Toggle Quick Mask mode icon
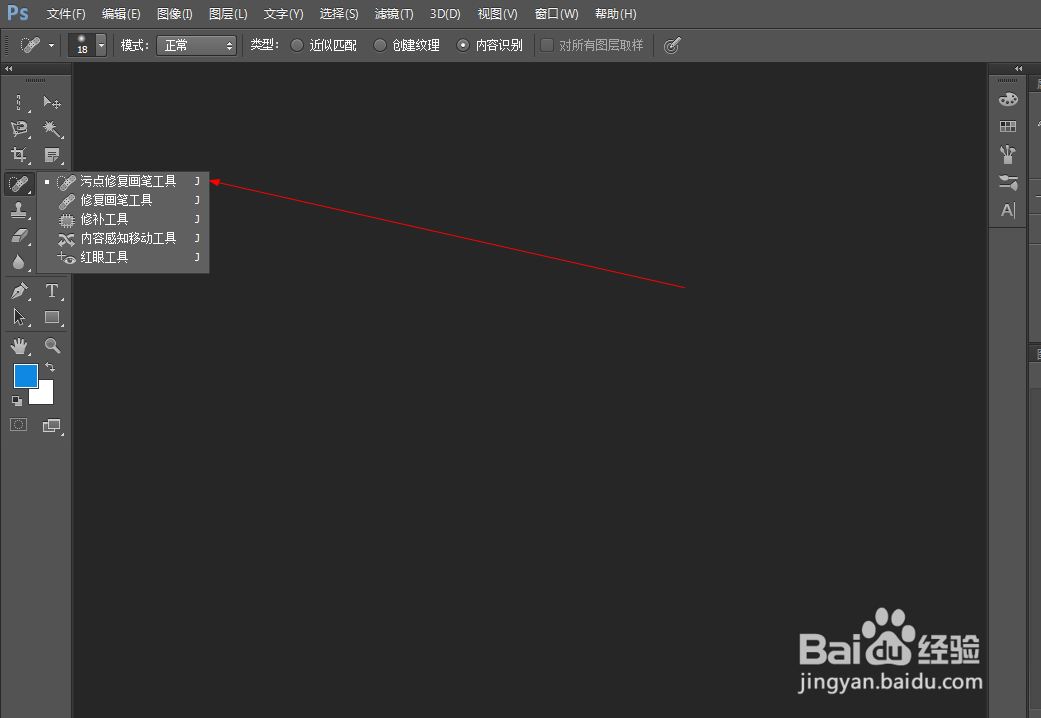The width and height of the screenshot is (1041, 718). click(x=19, y=425)
